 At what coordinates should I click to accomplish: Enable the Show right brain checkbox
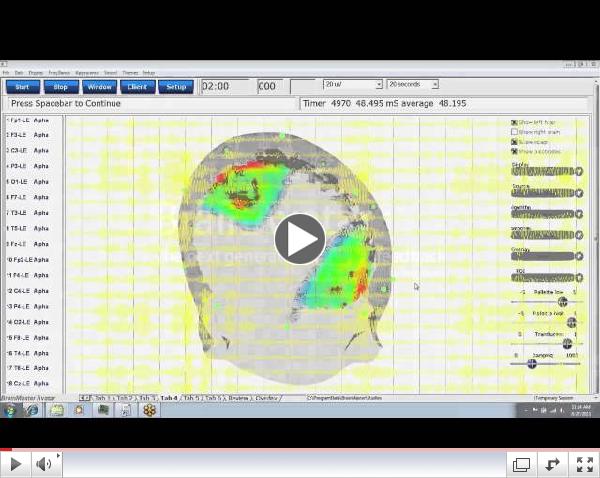515,132
